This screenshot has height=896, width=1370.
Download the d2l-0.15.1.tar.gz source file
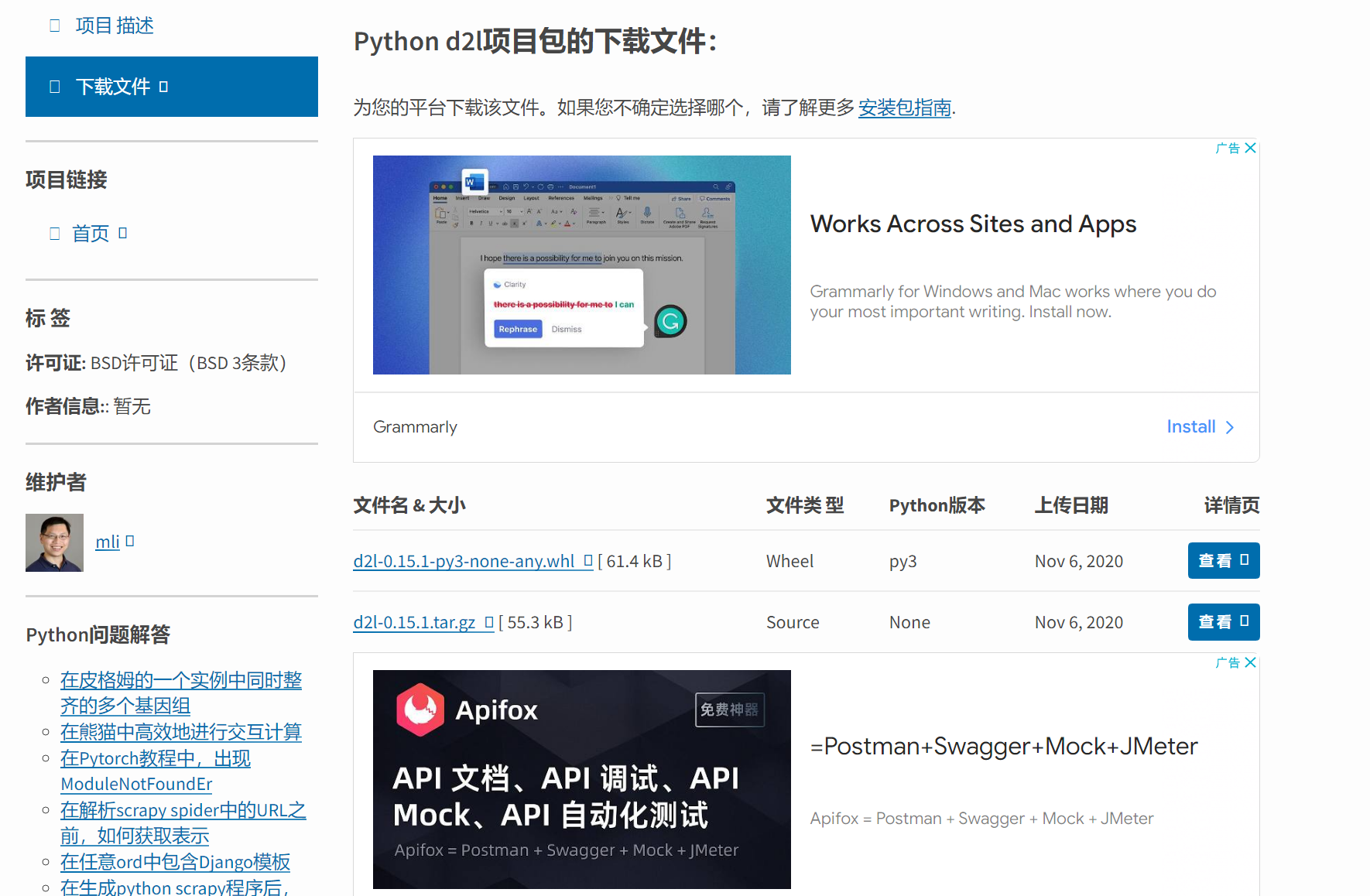[x=416, y=621]
